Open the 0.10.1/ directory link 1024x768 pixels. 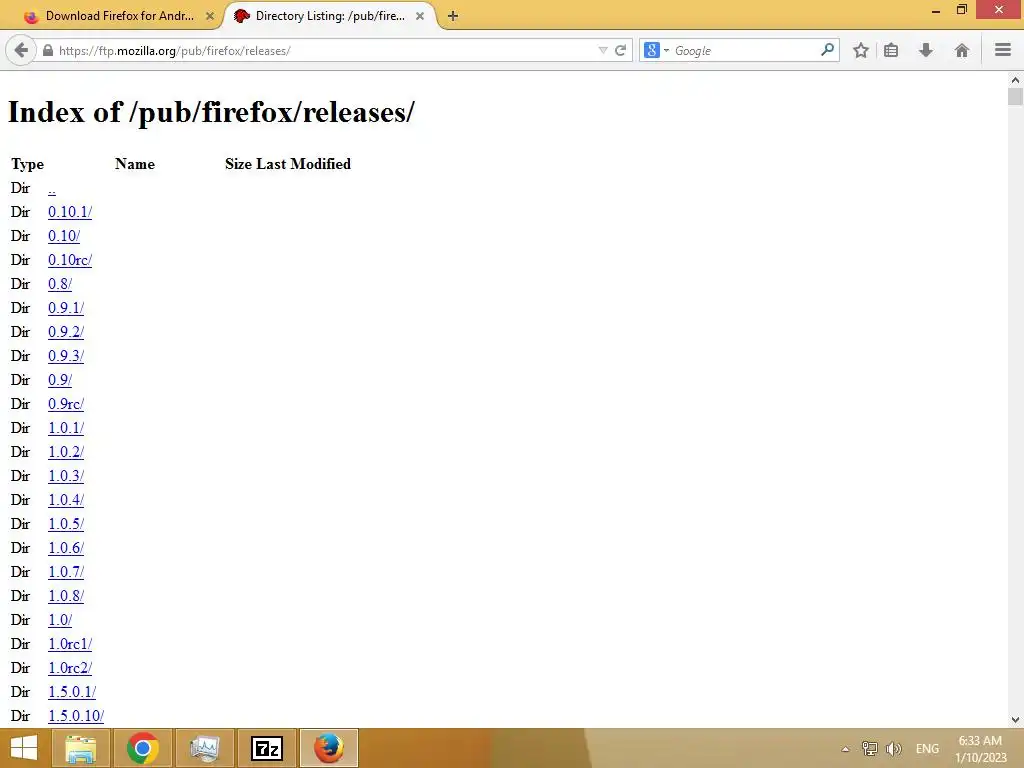(x=70, y=212)
